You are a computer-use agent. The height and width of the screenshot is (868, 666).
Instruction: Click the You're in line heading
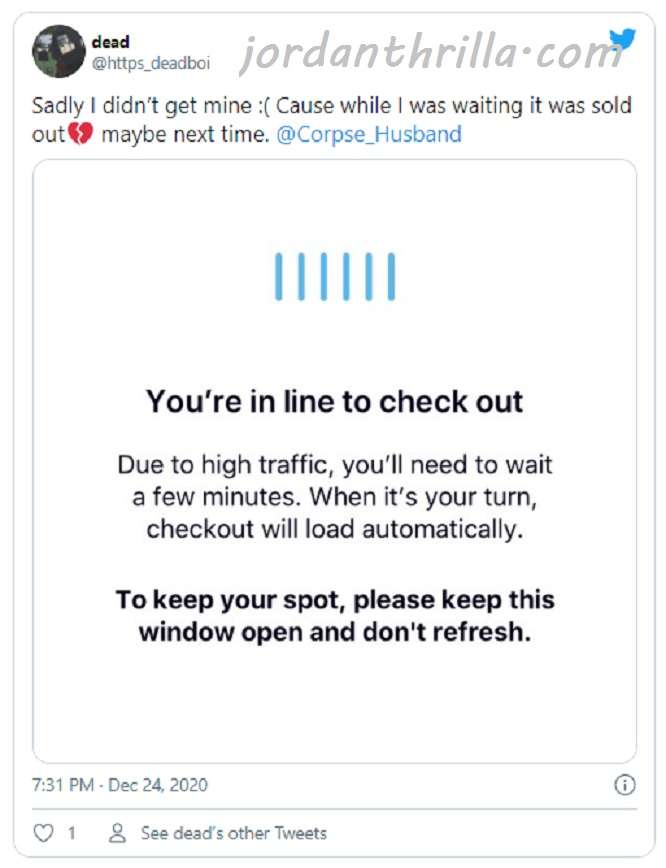pyautogui.click(x=334, y=401)
